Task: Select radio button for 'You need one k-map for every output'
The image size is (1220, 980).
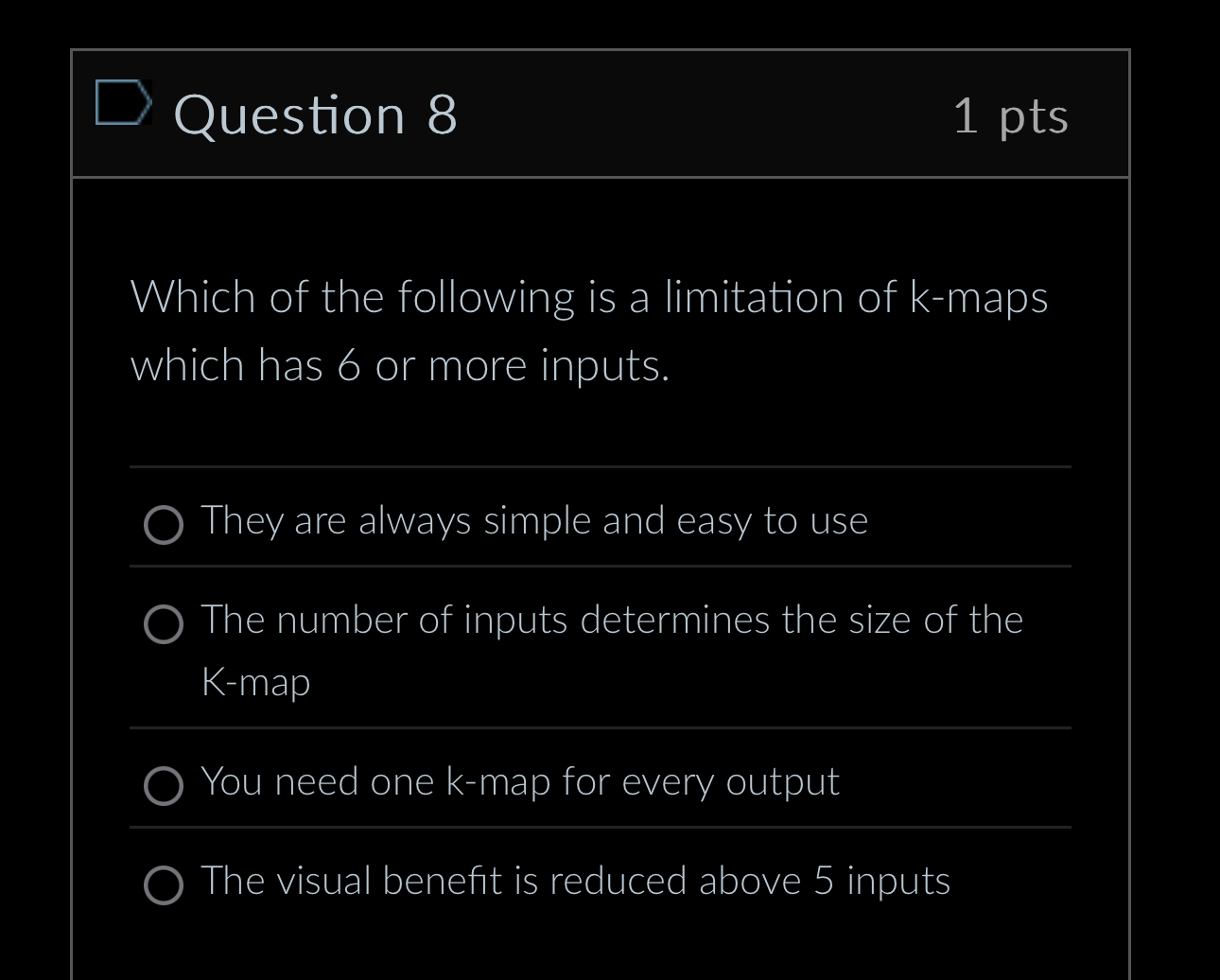Action: click(x=164, y=785)
